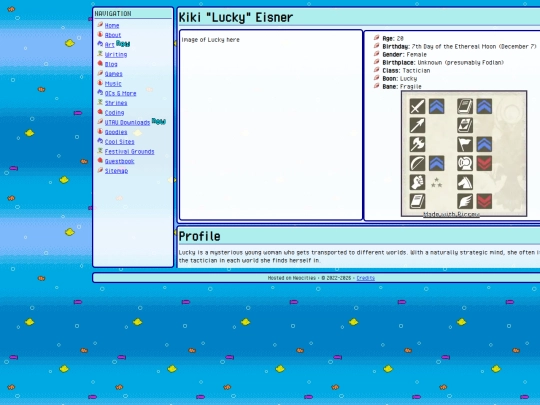540x405 pixels.
Task: Click the blue up-arrow beside the flag icon
Action: tap(484, 144)
